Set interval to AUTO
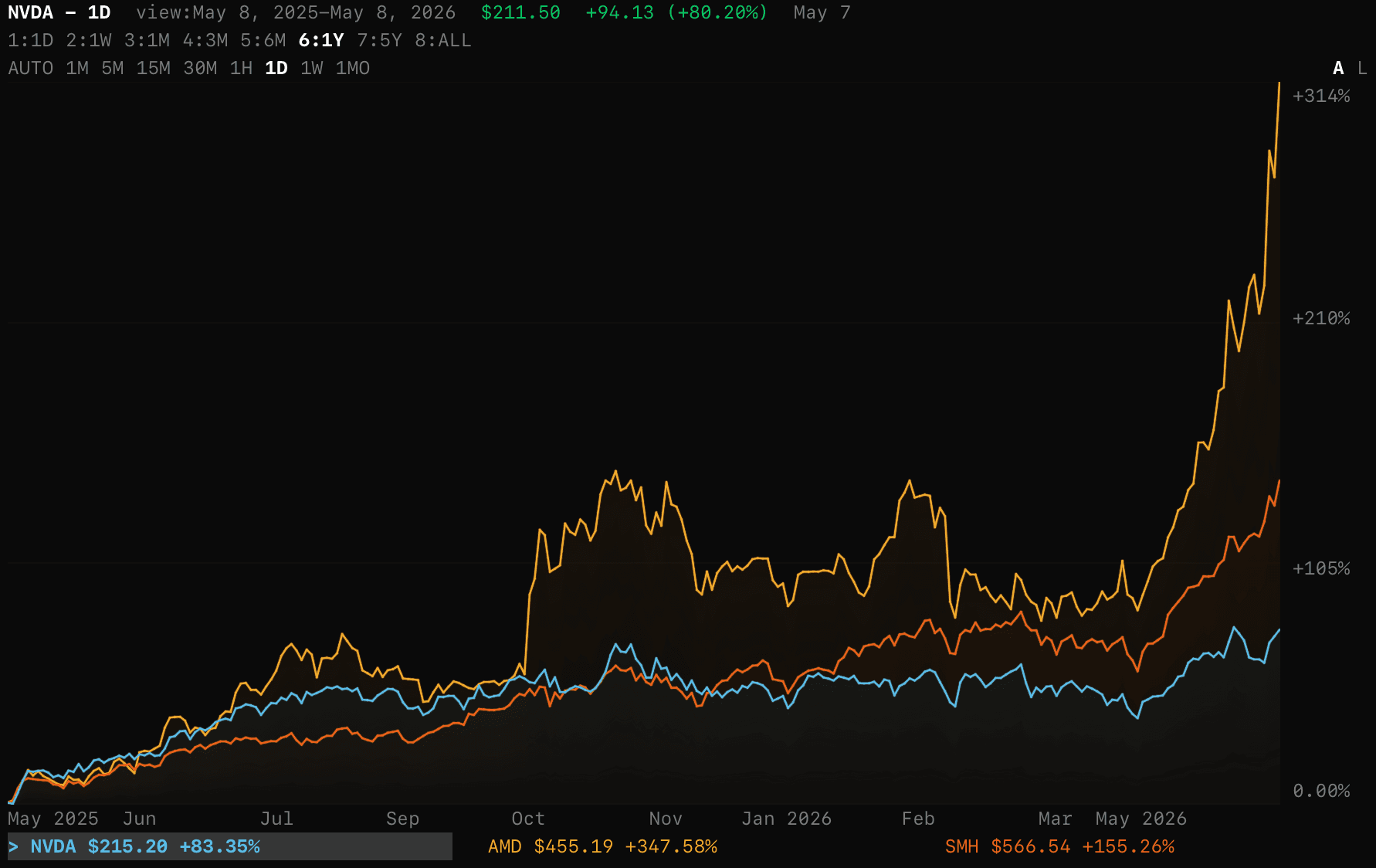Viewport: 1376px width, 868px height. click(x=31, y=68)
